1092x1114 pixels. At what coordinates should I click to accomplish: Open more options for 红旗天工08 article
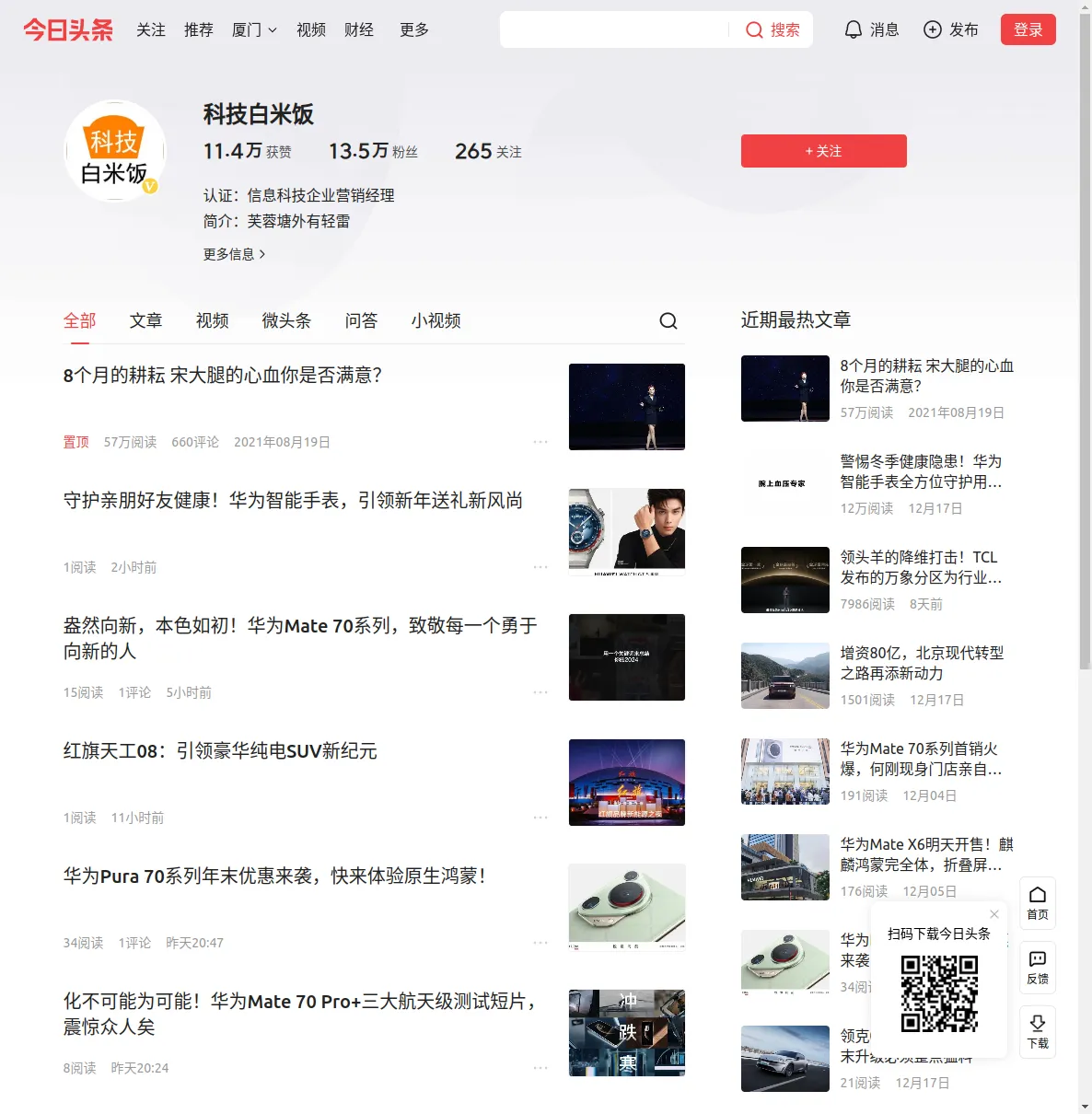[x=540, y=818]
